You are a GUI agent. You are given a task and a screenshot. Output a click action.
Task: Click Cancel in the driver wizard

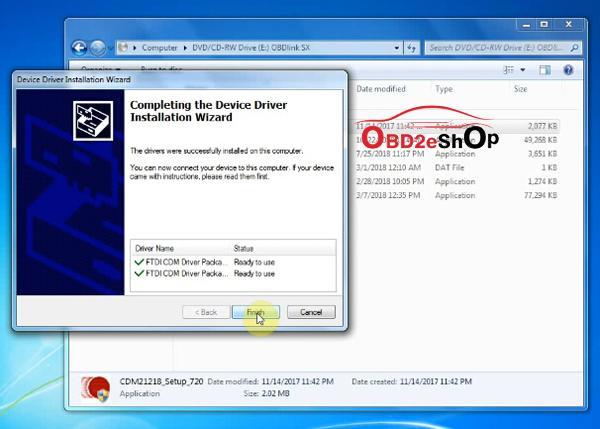pyautogui.click(x=311, y=312)
